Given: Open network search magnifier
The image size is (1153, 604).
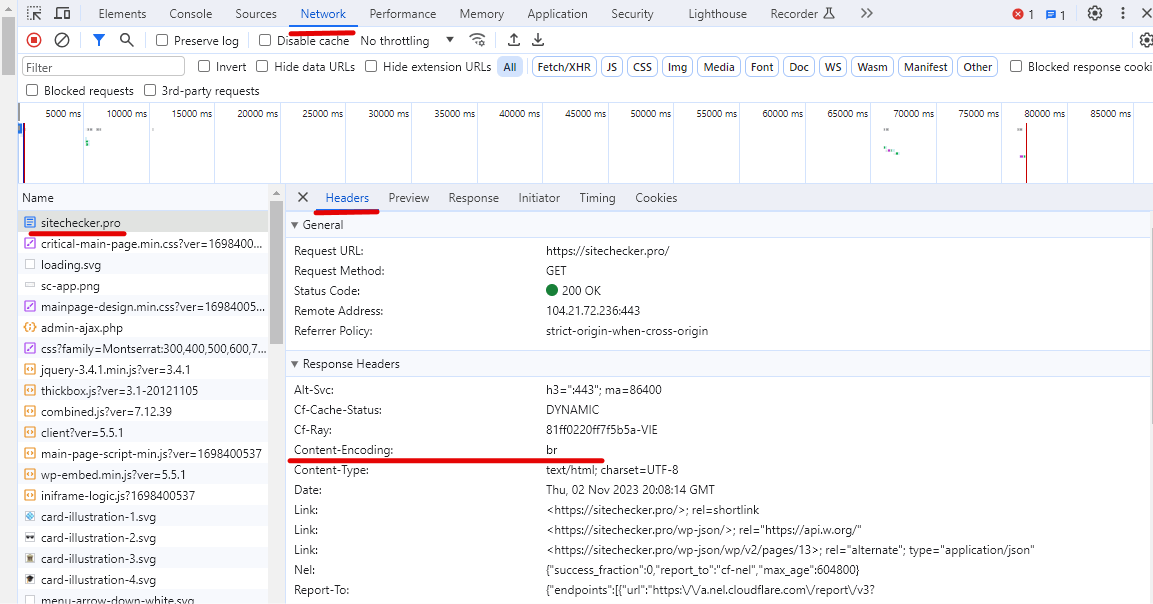Looking at the screenshot, I should click(x=126, y=40).
